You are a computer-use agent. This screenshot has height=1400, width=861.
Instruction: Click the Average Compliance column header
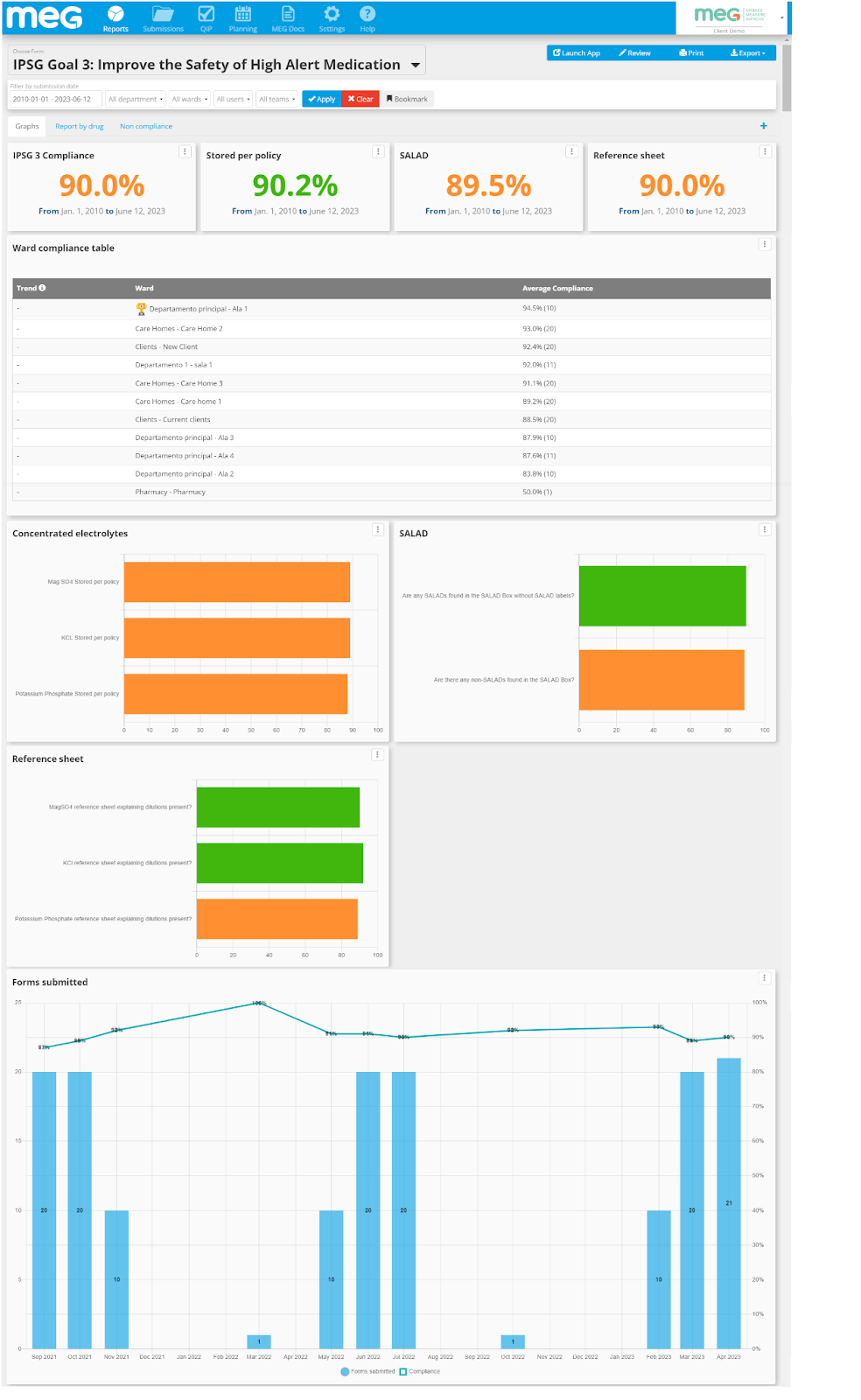tap(557, 288)
